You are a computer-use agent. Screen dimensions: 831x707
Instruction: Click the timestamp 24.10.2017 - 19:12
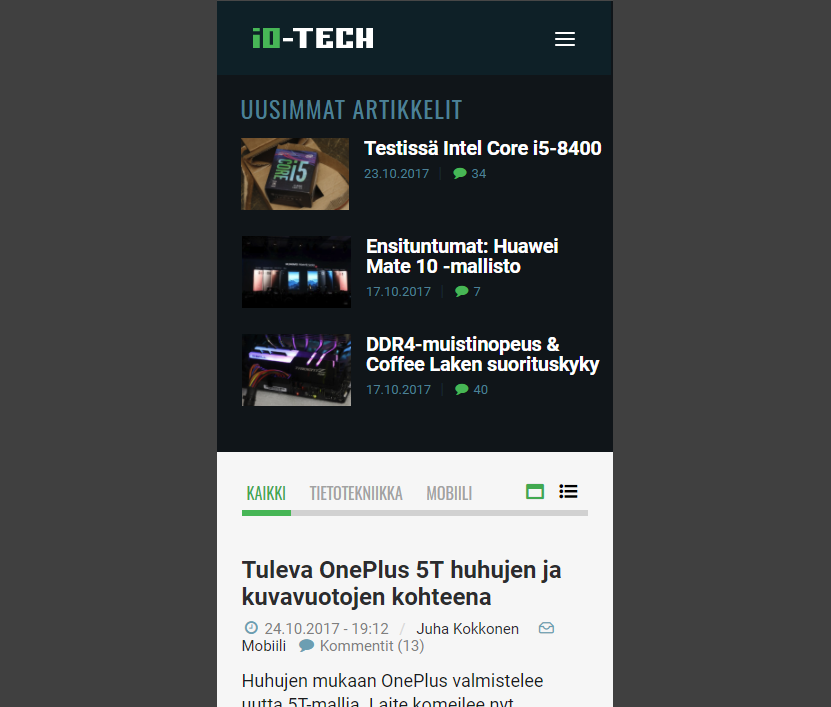pyautogui.click(x=326, y=629)
